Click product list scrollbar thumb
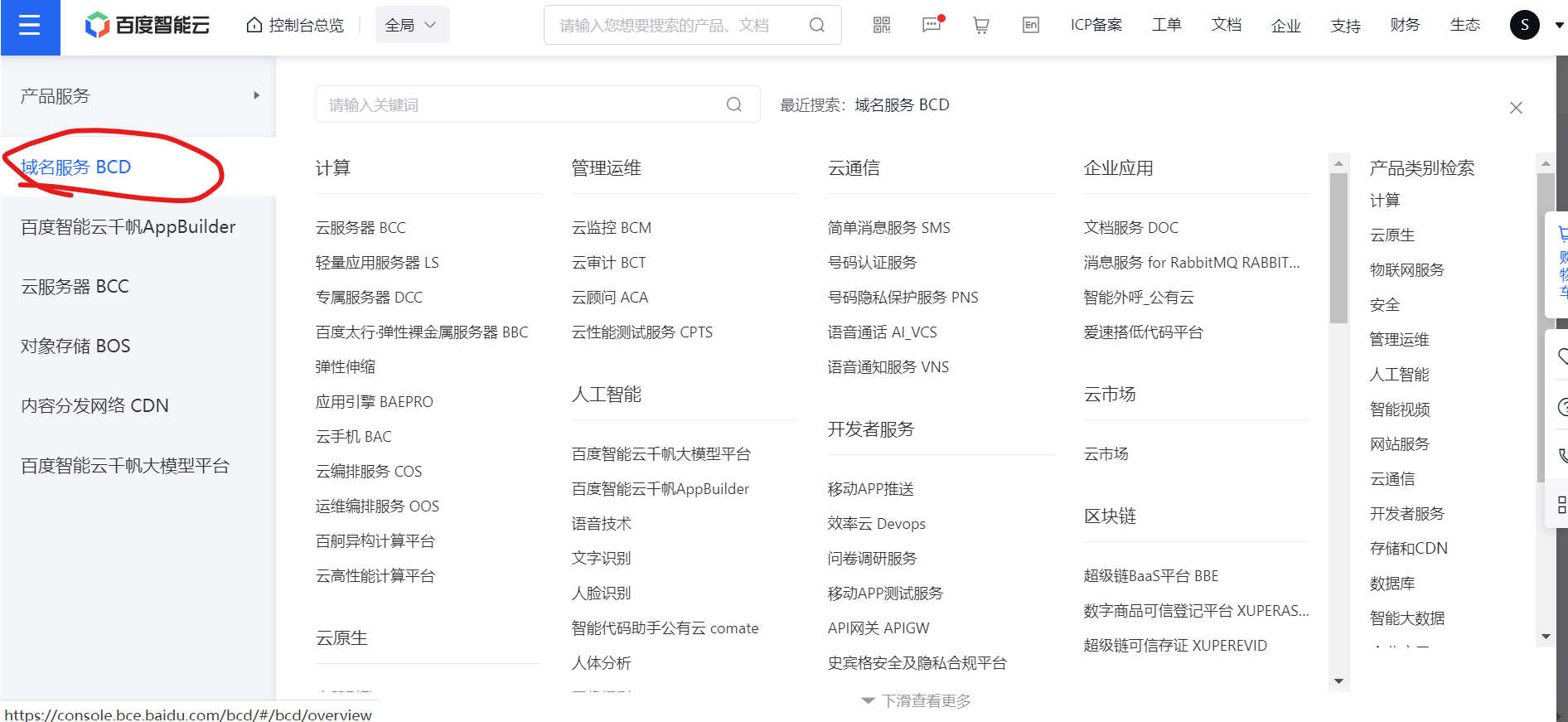 pyautogui.click(x=1338, y=247)
